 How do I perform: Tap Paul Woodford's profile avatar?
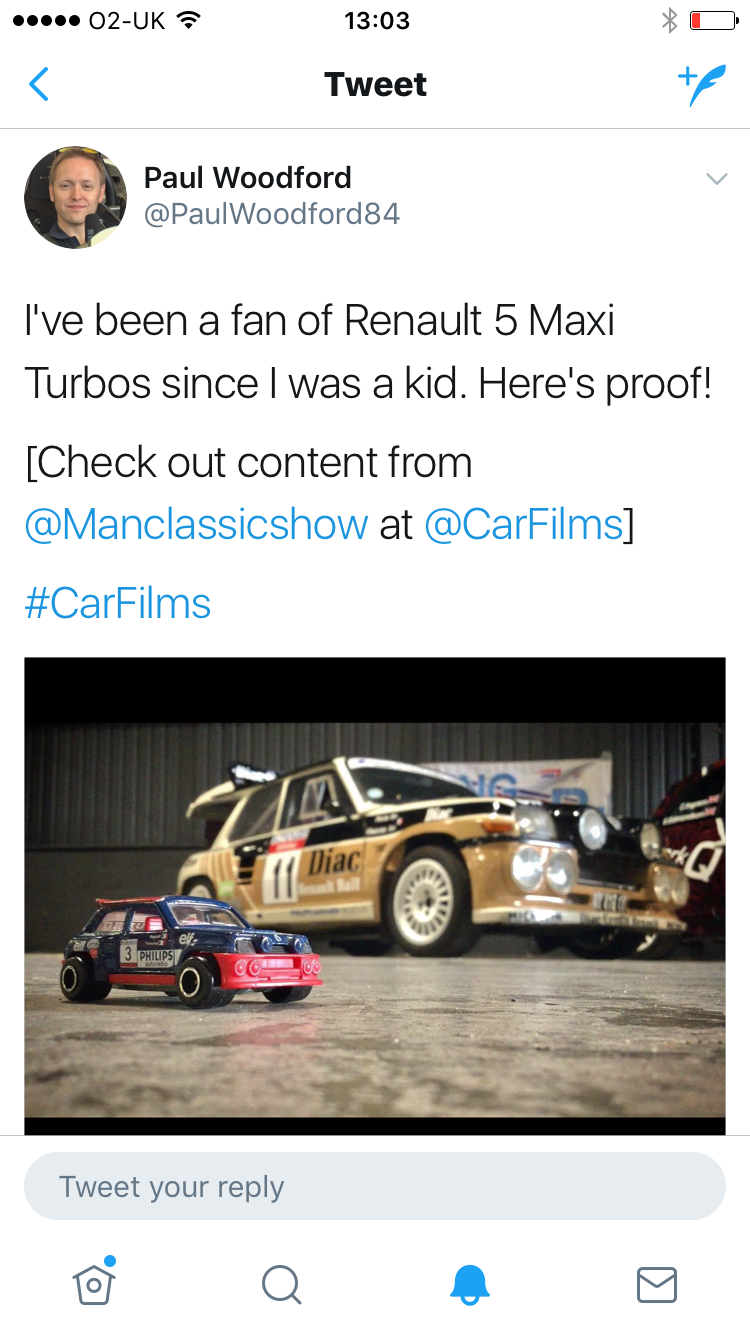tap(76, 197)
